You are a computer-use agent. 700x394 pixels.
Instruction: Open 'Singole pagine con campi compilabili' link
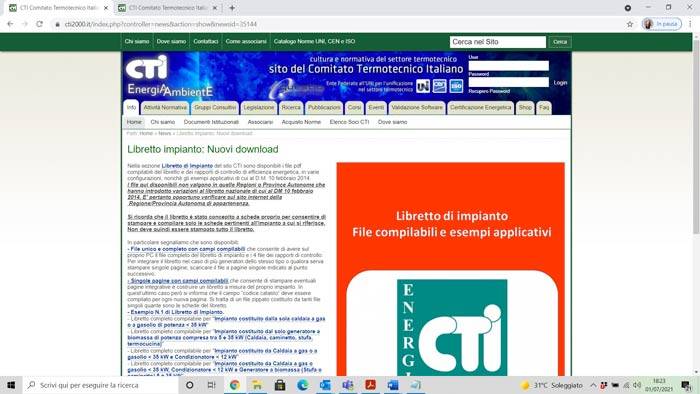tap(178, 281)
